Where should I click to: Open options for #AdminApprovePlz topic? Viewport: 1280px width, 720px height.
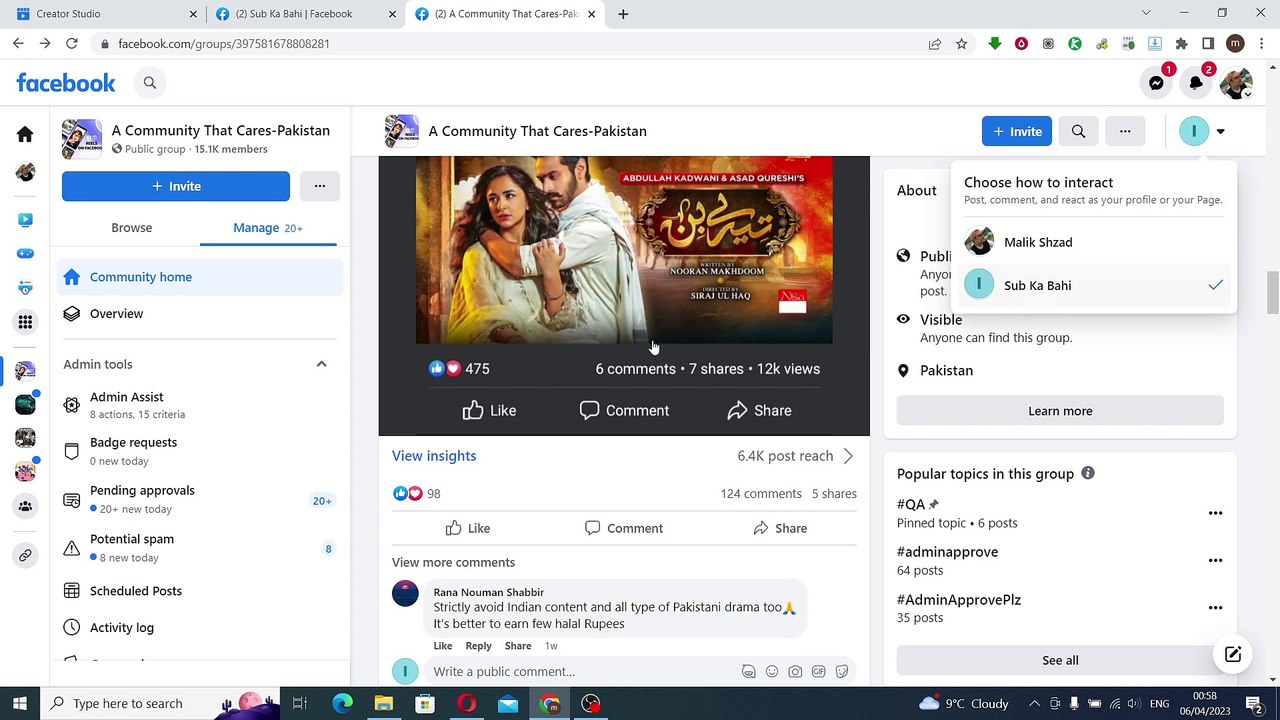tap(1215, 607)
